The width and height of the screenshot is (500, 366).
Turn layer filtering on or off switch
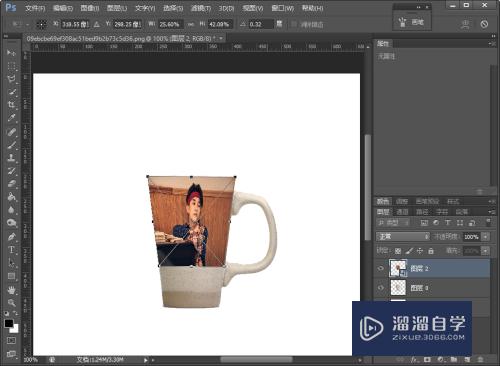tap(488, 222)
